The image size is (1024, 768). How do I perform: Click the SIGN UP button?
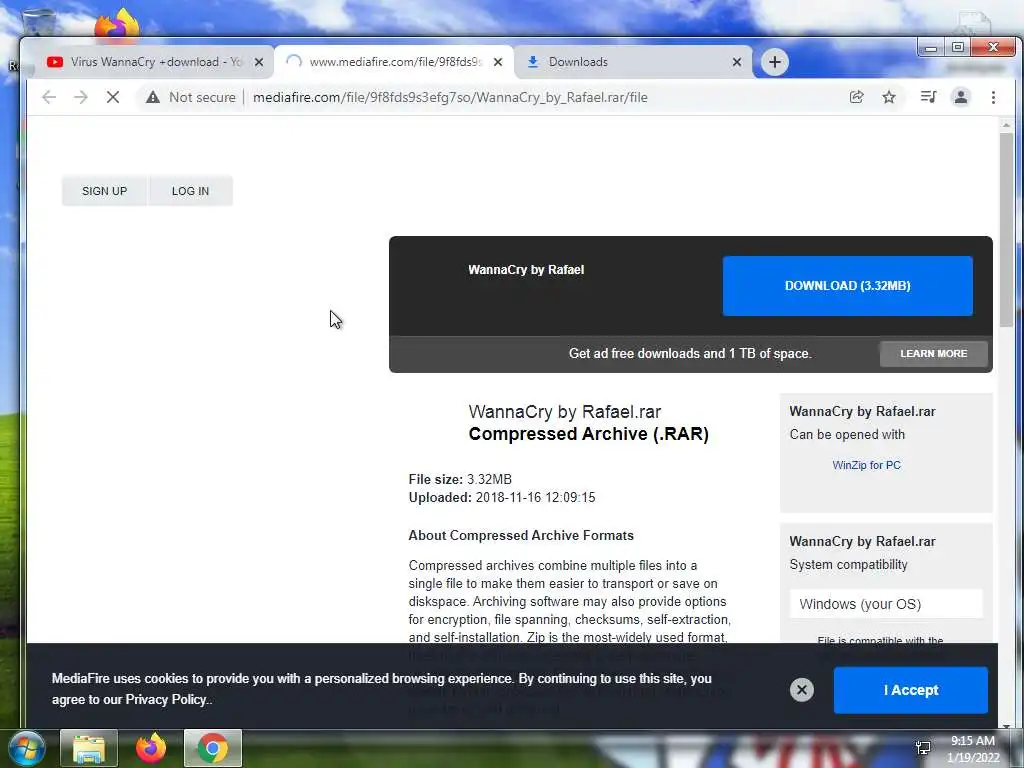click(104, 191)
